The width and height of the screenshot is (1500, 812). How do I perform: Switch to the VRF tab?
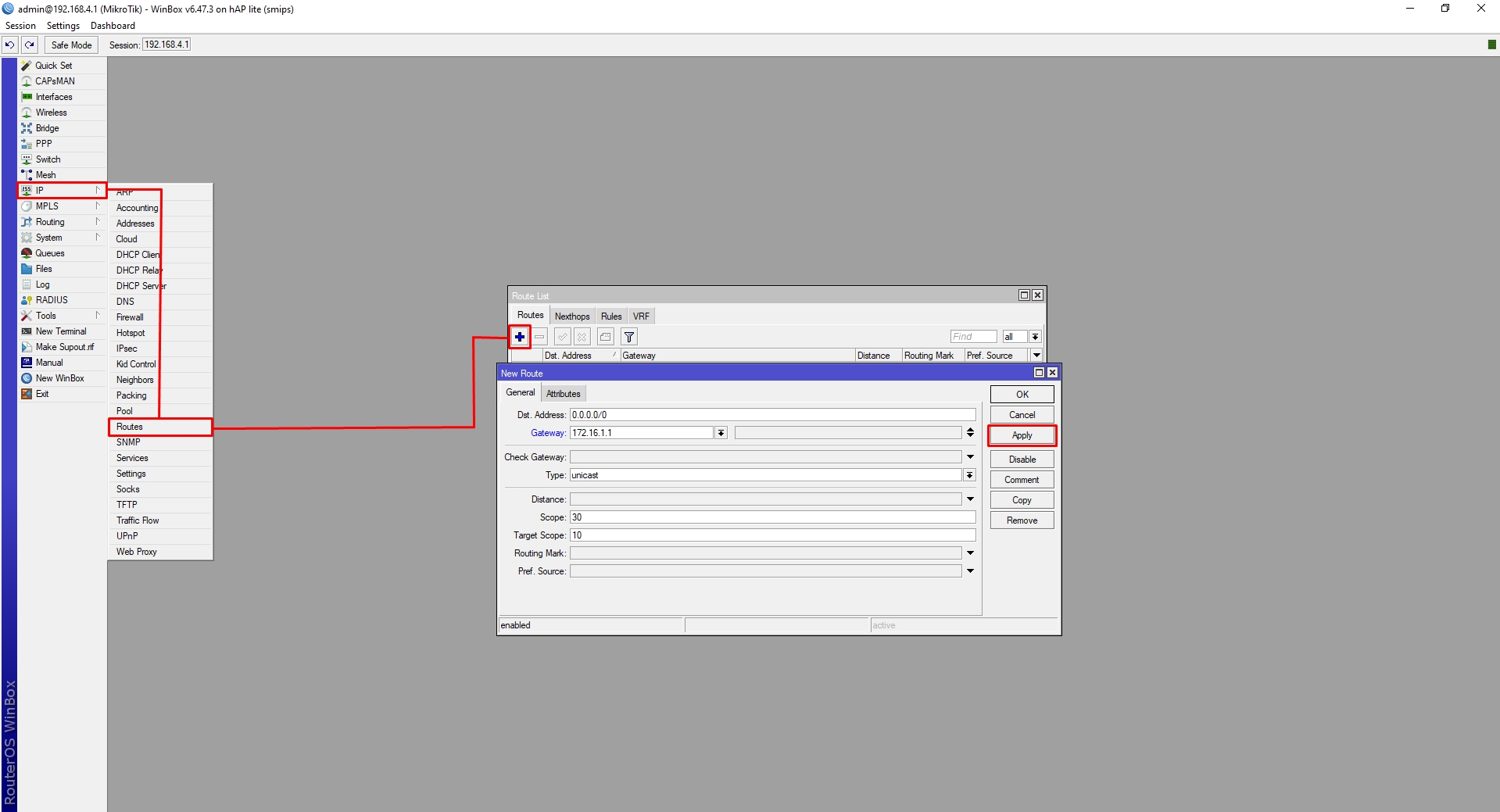point(641,317)
